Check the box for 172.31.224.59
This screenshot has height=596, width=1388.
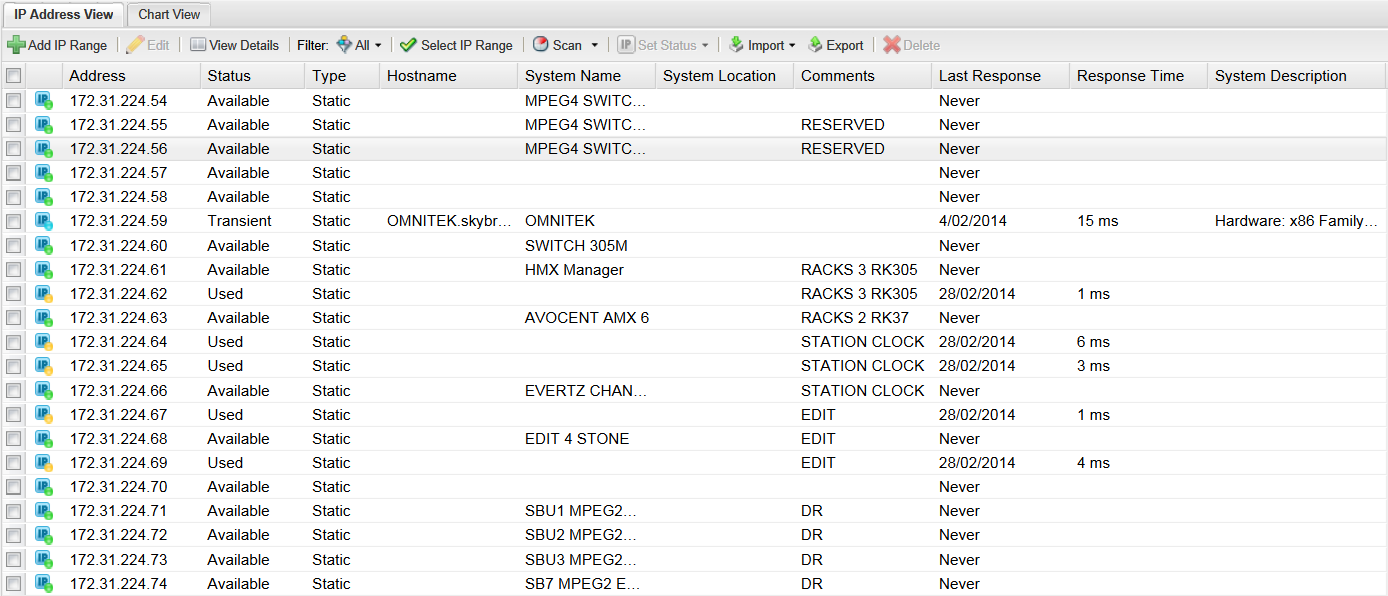13,221
